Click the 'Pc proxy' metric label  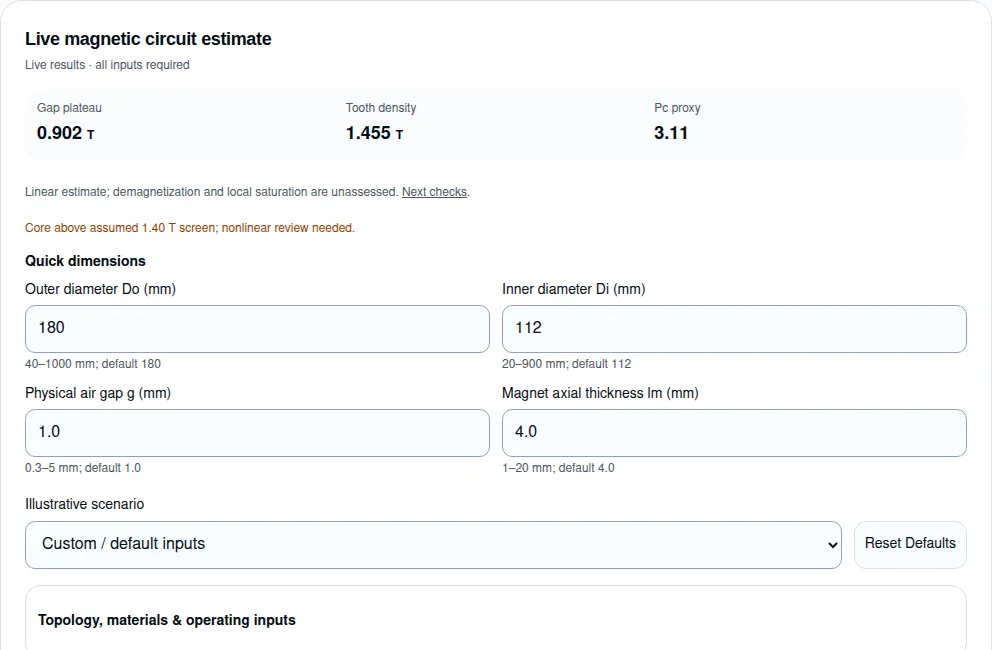pos(677,108)
